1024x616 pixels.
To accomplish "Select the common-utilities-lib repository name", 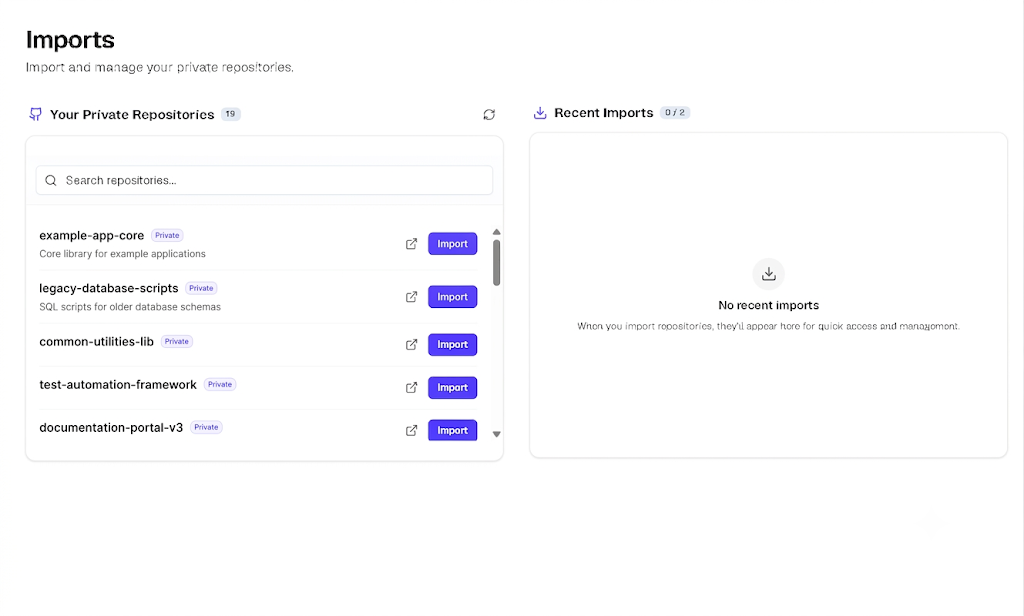I will pos(97,342).
